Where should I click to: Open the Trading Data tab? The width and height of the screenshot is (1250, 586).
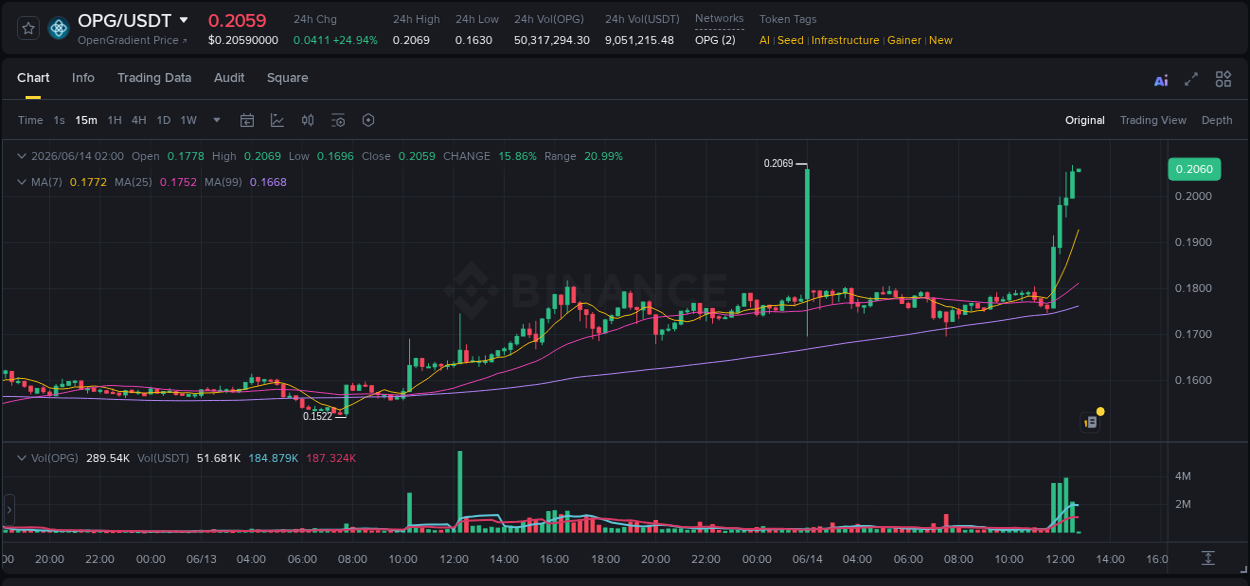point(154,78)
